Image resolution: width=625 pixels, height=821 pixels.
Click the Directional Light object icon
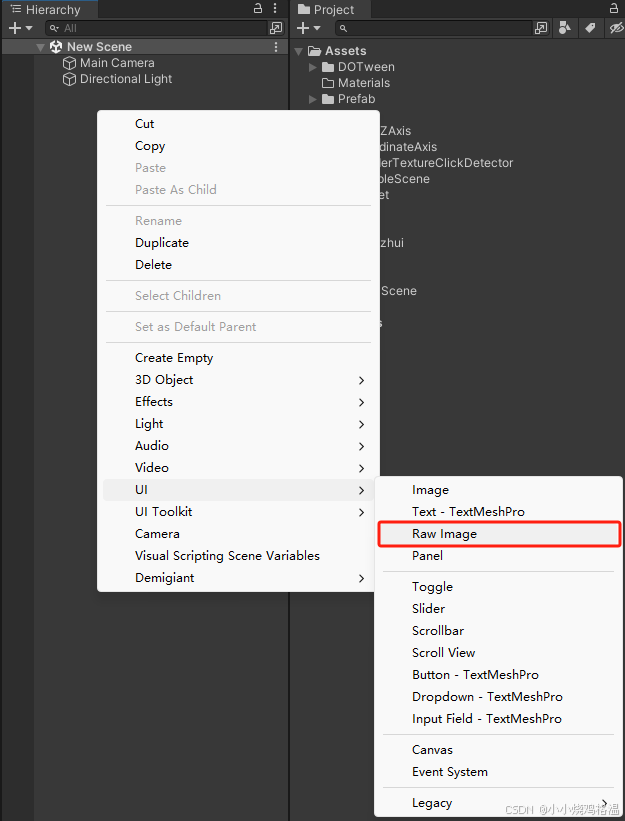tap(68, 78)
